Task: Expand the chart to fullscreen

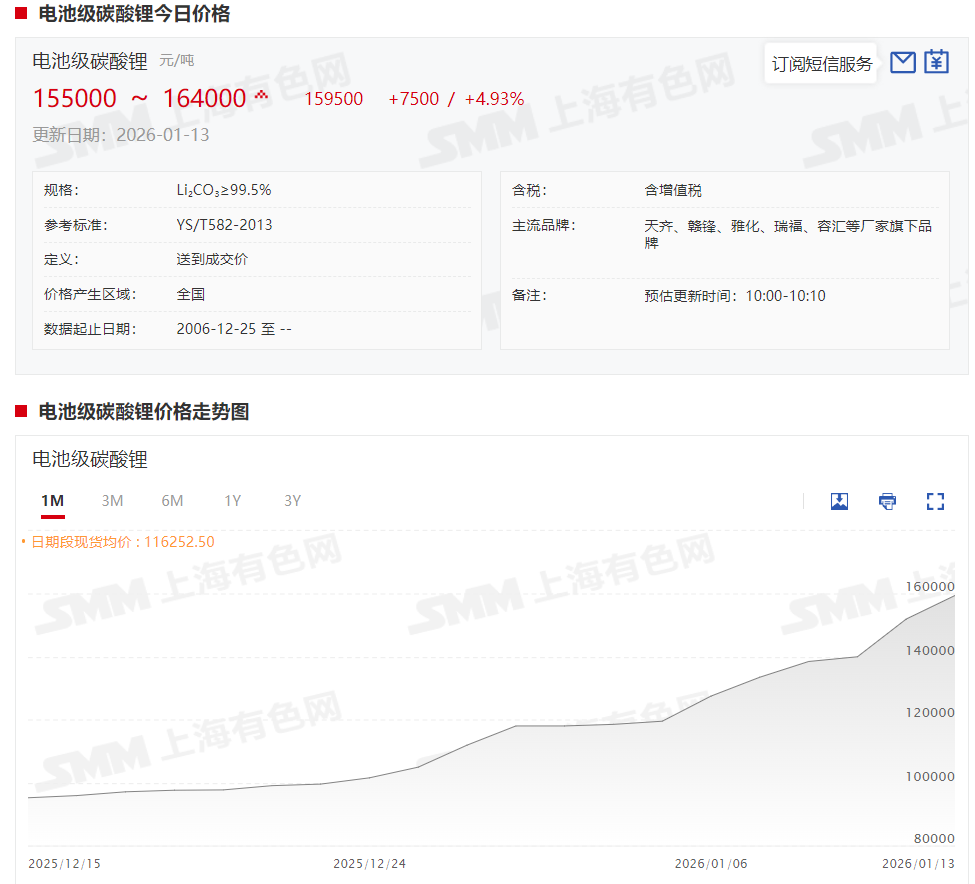Action: pyautogui.click(x=935, y=501)
